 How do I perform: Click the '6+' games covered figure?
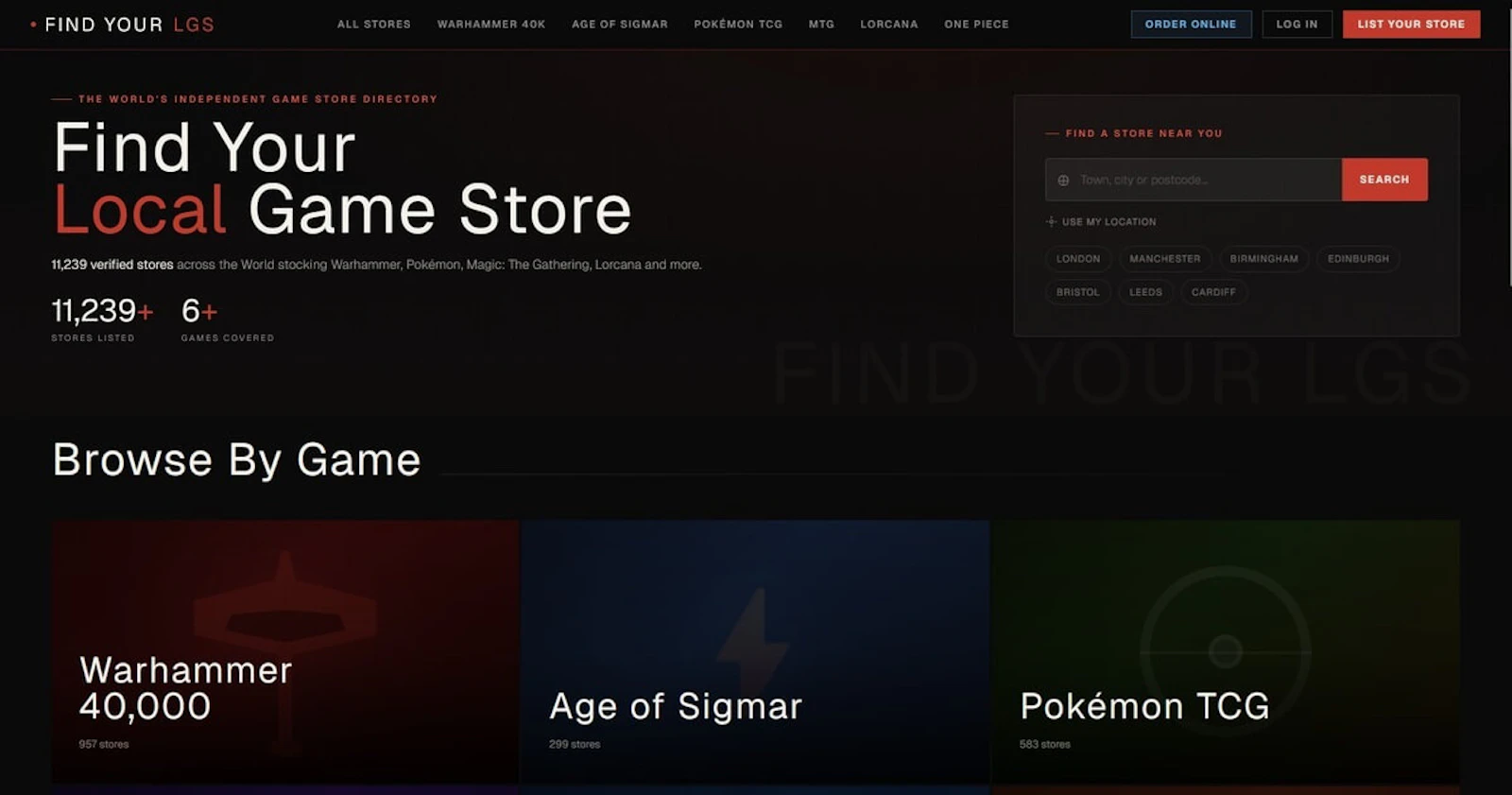click(x=199, y=311)
